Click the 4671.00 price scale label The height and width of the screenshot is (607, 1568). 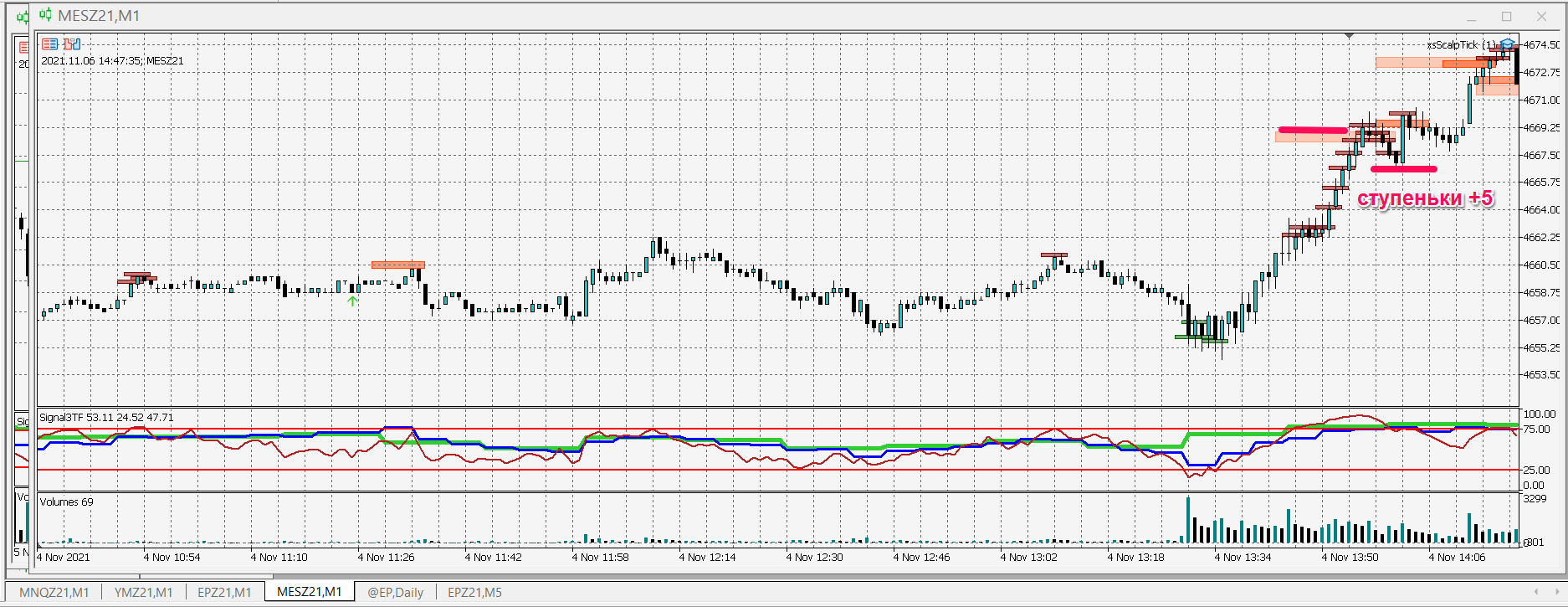[1541, 100]
